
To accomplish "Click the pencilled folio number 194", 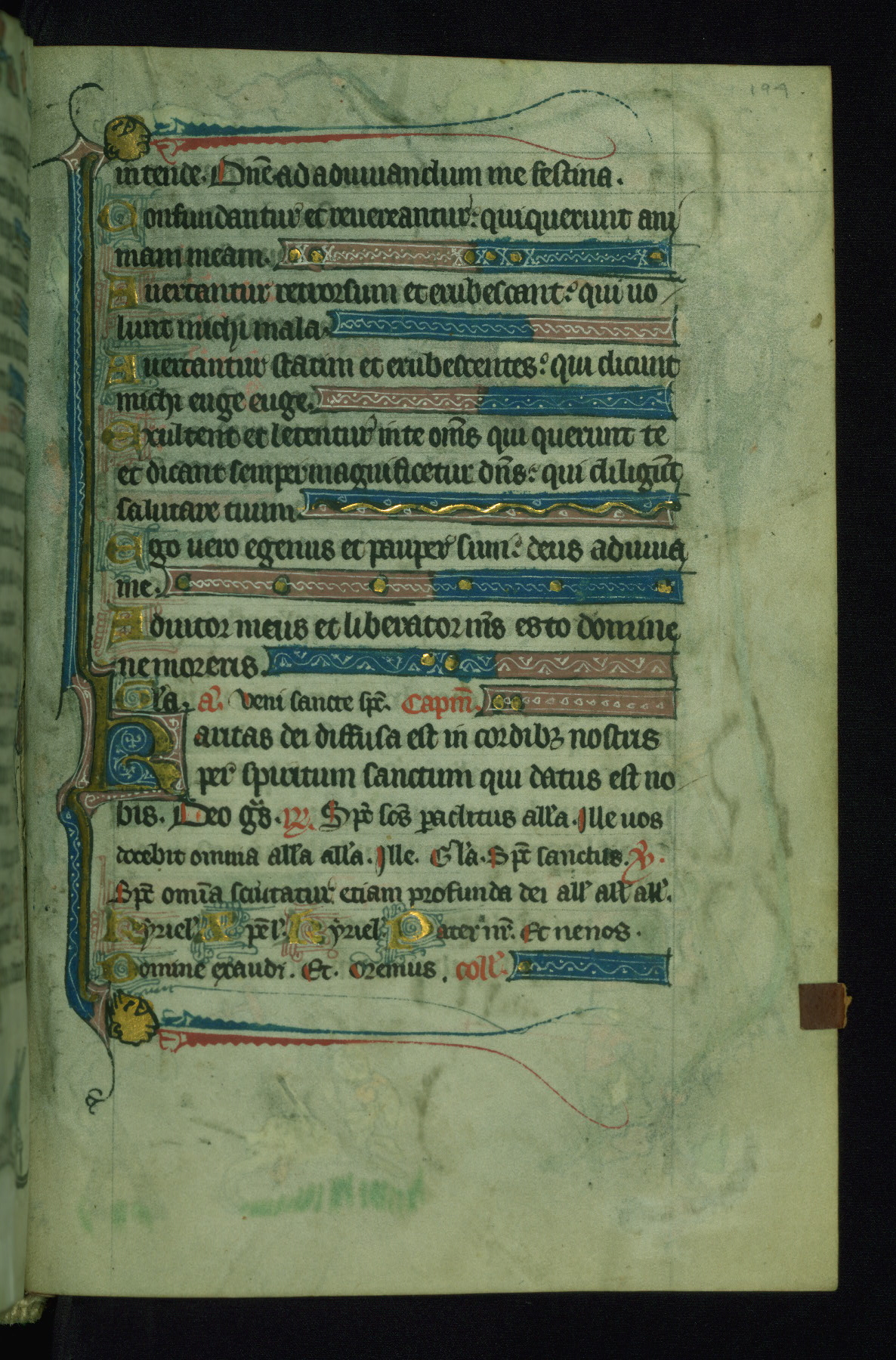I will [768, 91].
